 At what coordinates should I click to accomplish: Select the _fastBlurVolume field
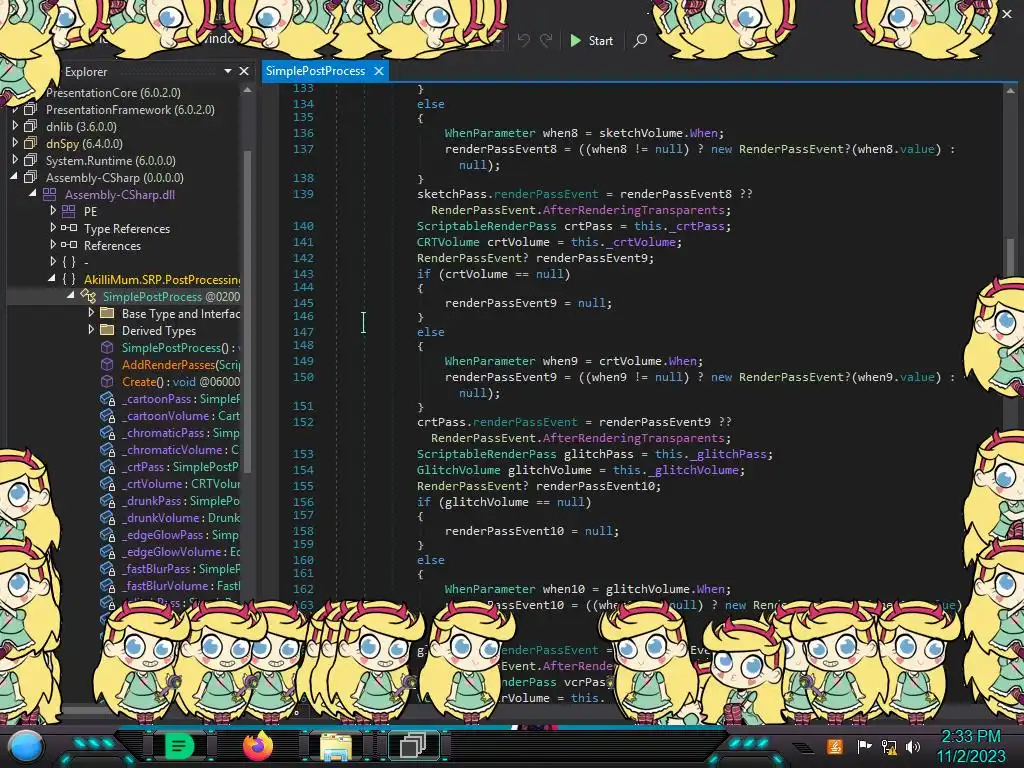point(181,585)
